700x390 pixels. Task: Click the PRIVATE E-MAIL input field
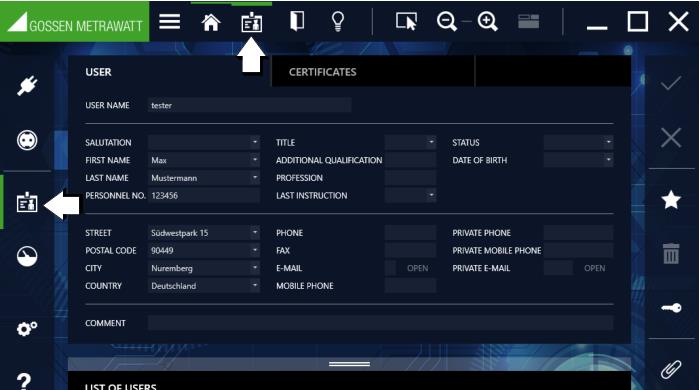(558, 268)
